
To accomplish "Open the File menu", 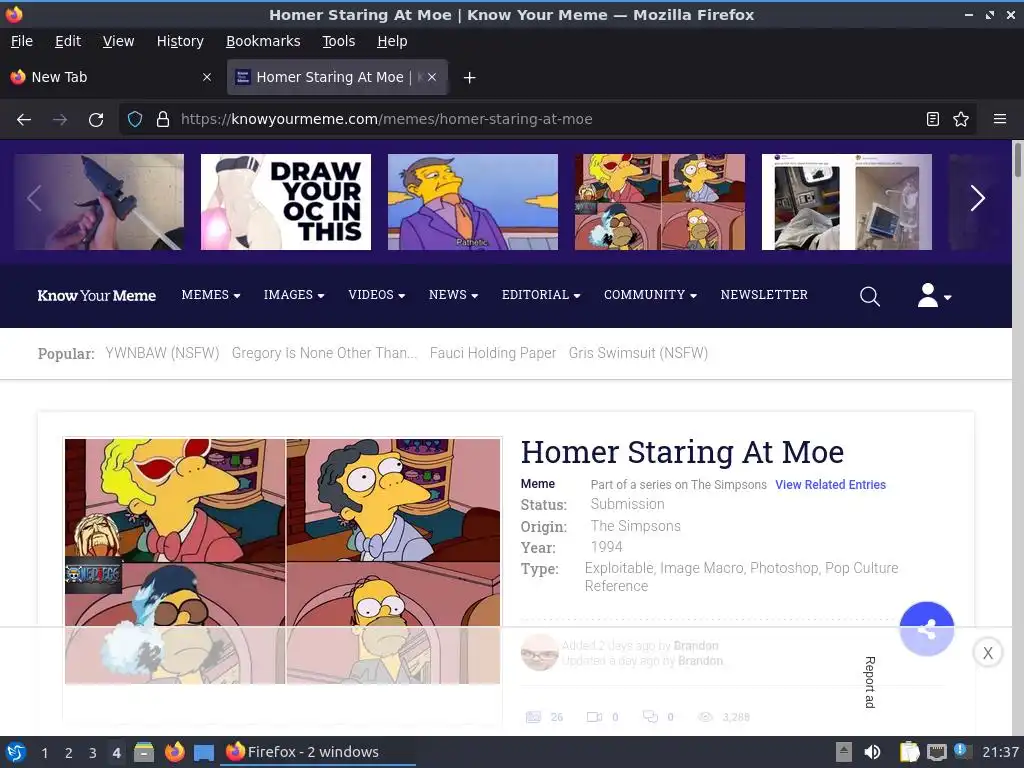I will tap(22, 41).
